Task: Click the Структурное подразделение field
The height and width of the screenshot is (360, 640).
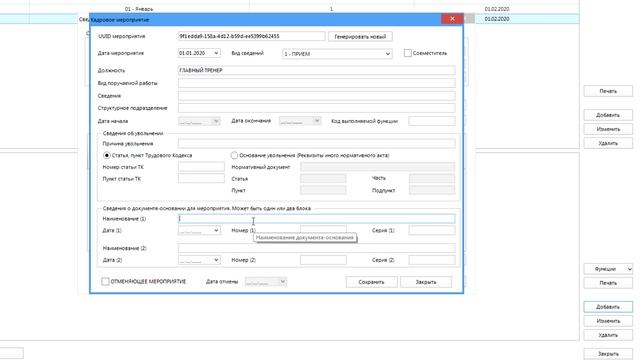Action: (x=316, y=108)
